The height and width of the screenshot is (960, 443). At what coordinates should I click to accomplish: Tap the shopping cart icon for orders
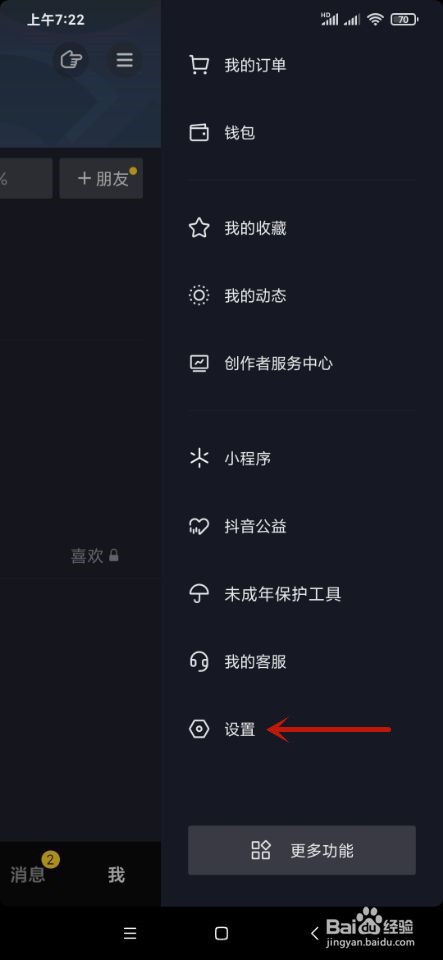pyautogui.click(x=199, y=65)
